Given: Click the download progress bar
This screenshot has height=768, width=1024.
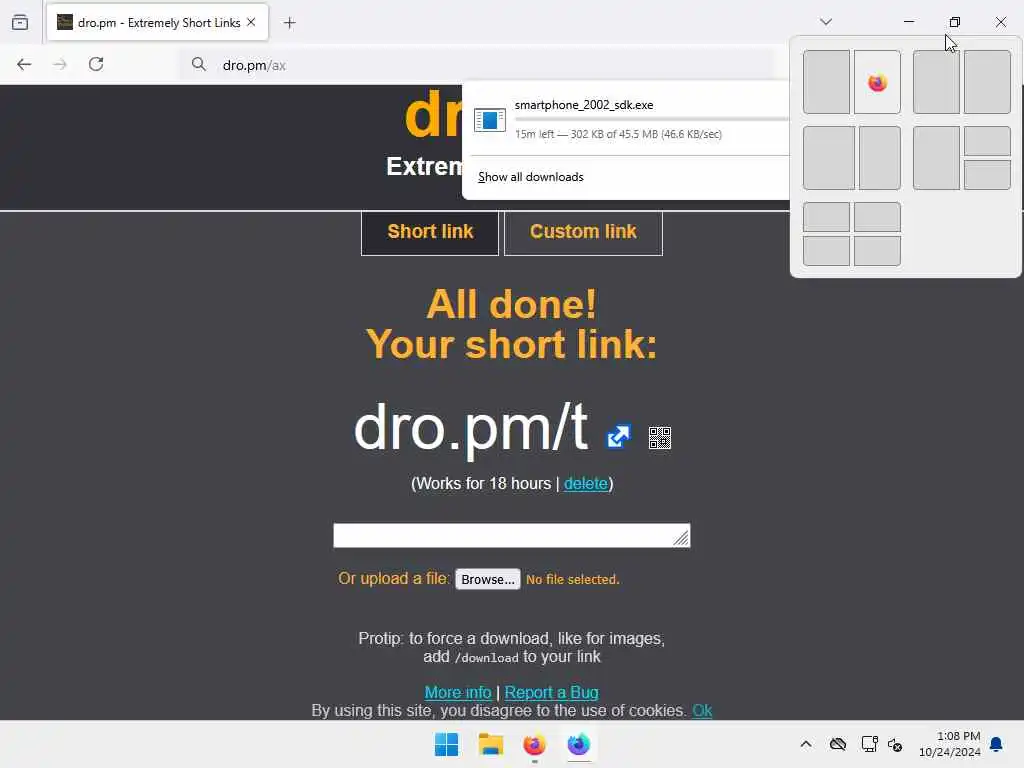Looking at the screenshot, I should (651, 119).
